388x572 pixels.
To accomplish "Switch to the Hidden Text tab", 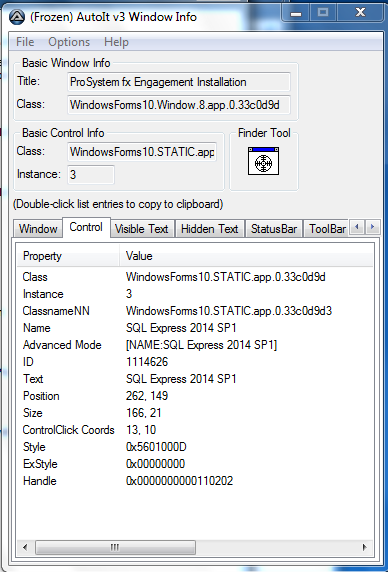I will click(x=209, y=229).
